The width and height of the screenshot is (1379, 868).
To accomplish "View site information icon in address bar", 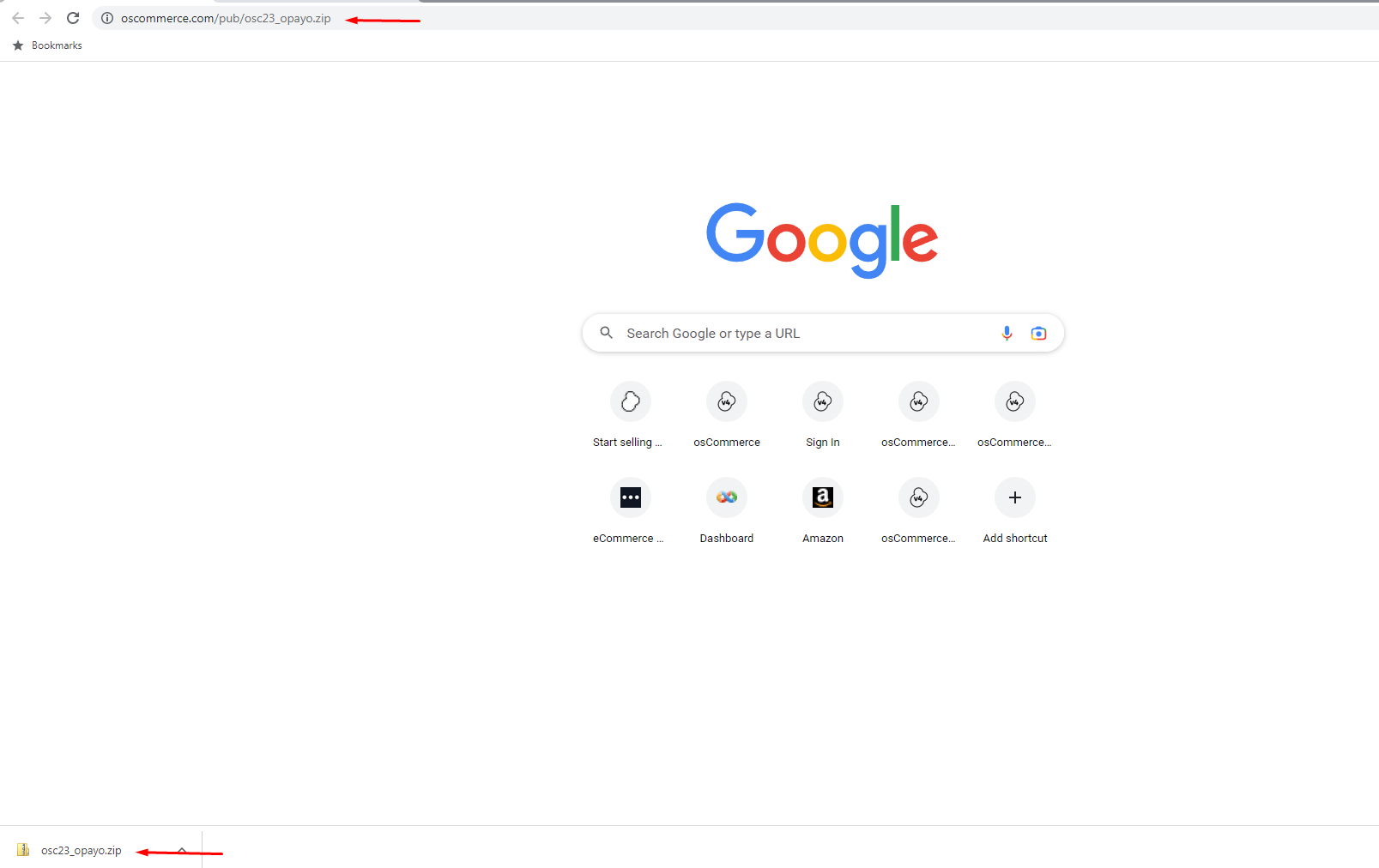I will coord(107,18).
